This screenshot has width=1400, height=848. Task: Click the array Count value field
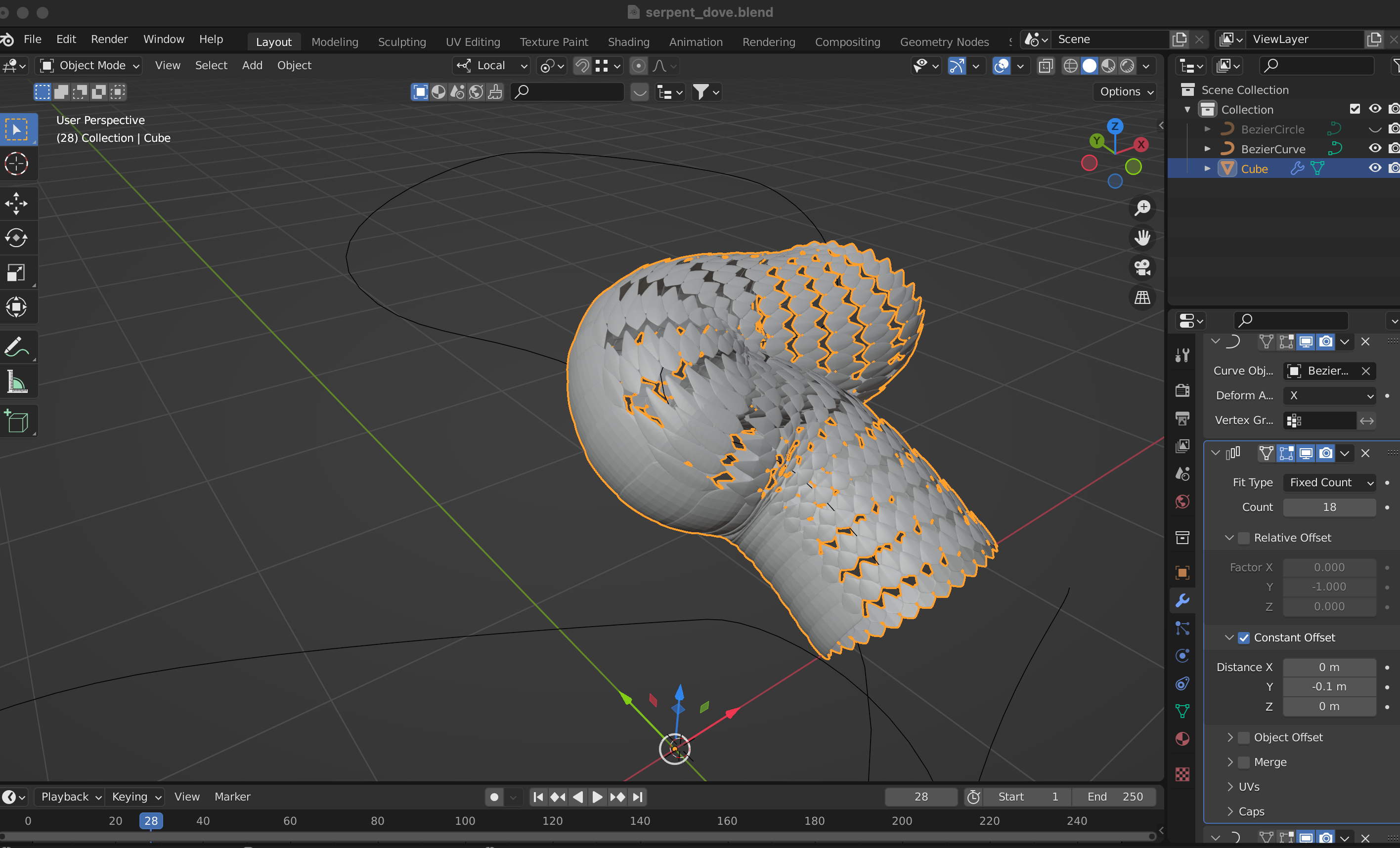1329,507
